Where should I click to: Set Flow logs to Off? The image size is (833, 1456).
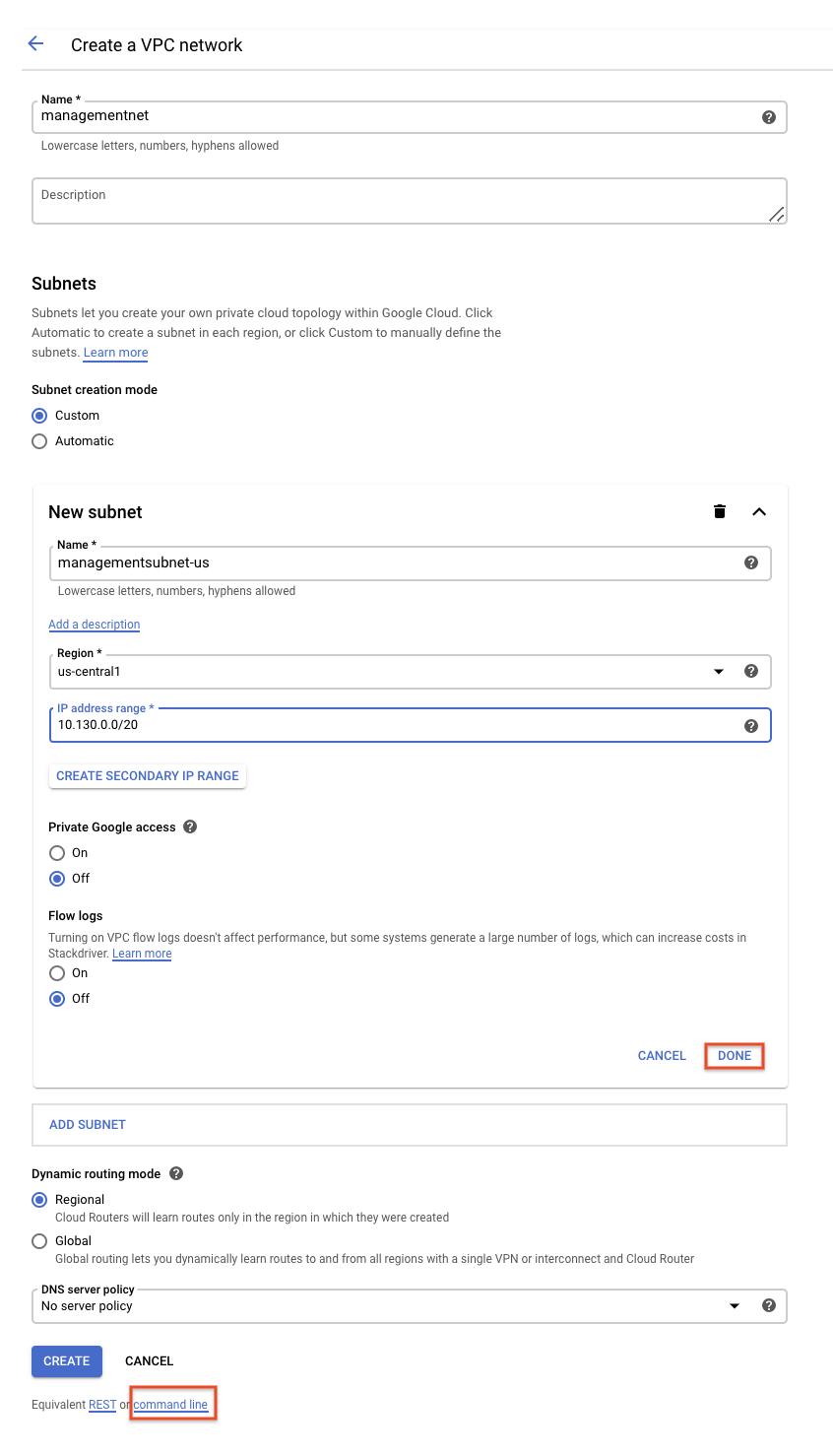pyautogui.click(x=57, y=999)
